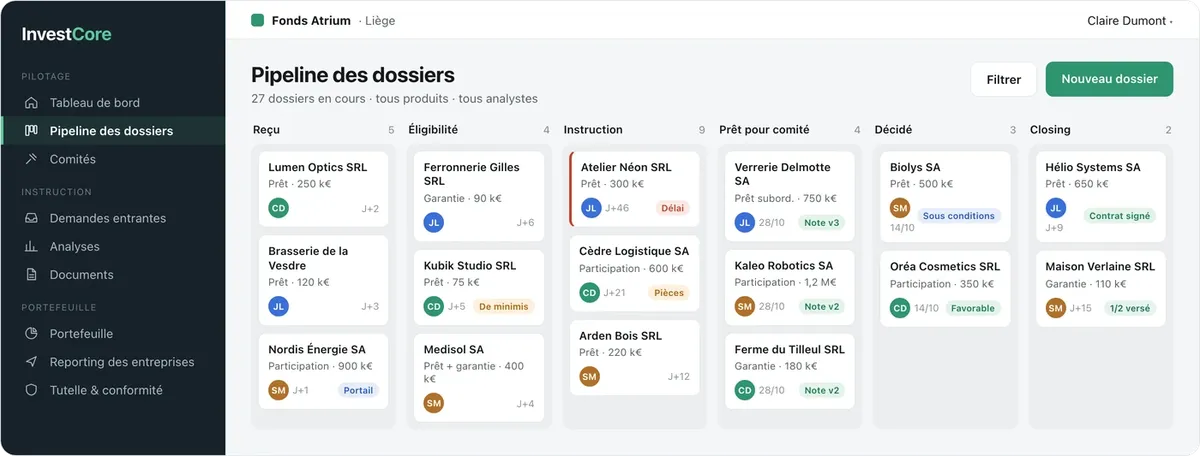Click the Comités gavel icon
1200x456 pixels.
(31, 159)
